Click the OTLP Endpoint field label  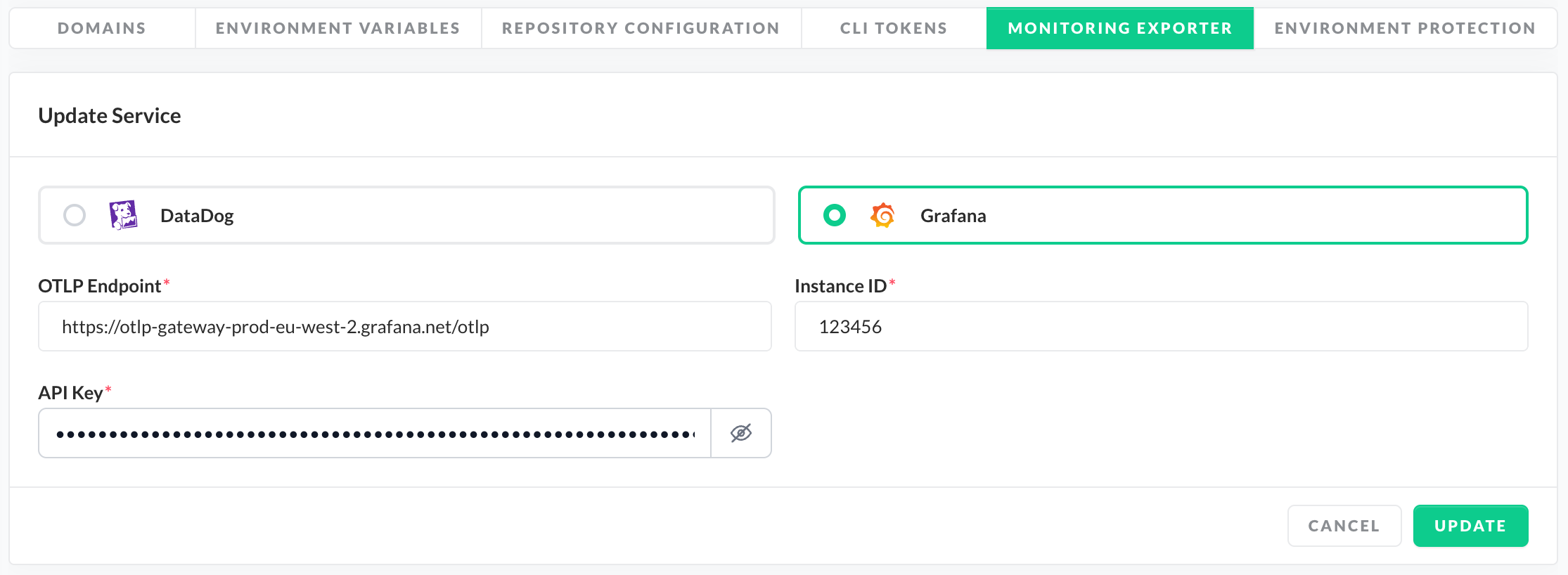(100, 286)
